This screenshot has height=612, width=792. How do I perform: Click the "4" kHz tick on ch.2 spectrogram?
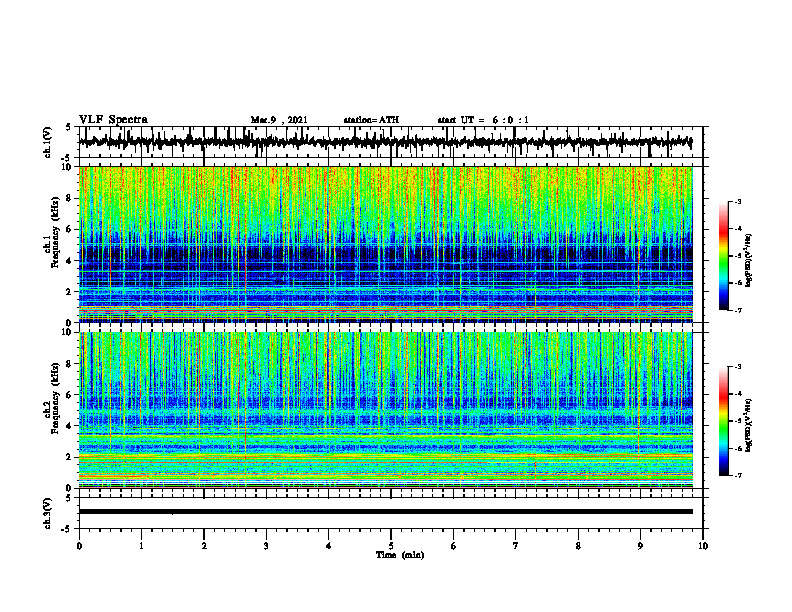point(69,426)
